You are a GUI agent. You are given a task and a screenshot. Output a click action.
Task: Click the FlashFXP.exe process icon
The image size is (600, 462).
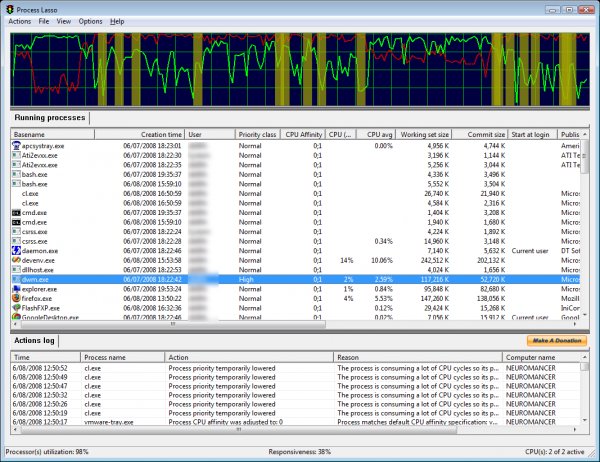click(16, 307)
